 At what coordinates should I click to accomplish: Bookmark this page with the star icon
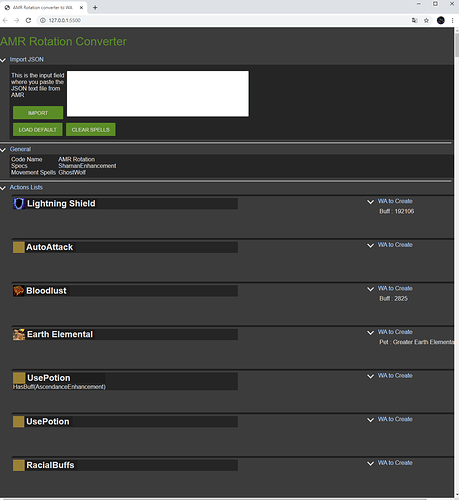[426, 20]
